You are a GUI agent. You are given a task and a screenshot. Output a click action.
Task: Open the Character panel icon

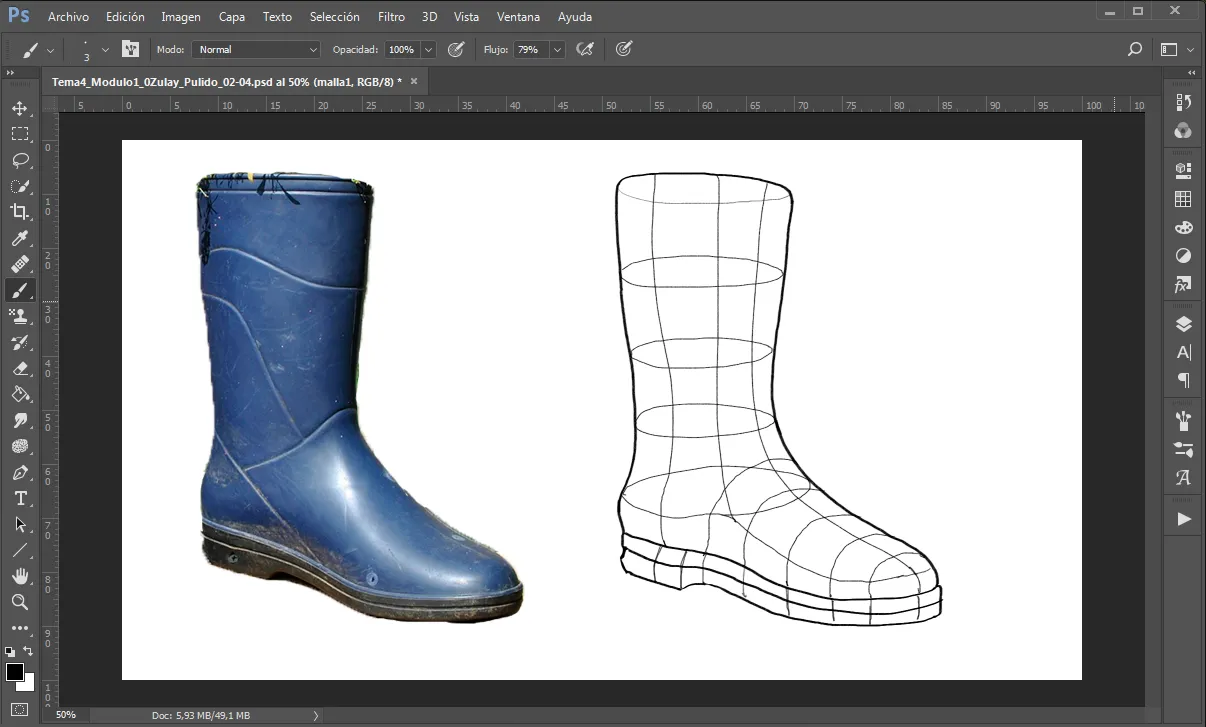pos(1184,353)
